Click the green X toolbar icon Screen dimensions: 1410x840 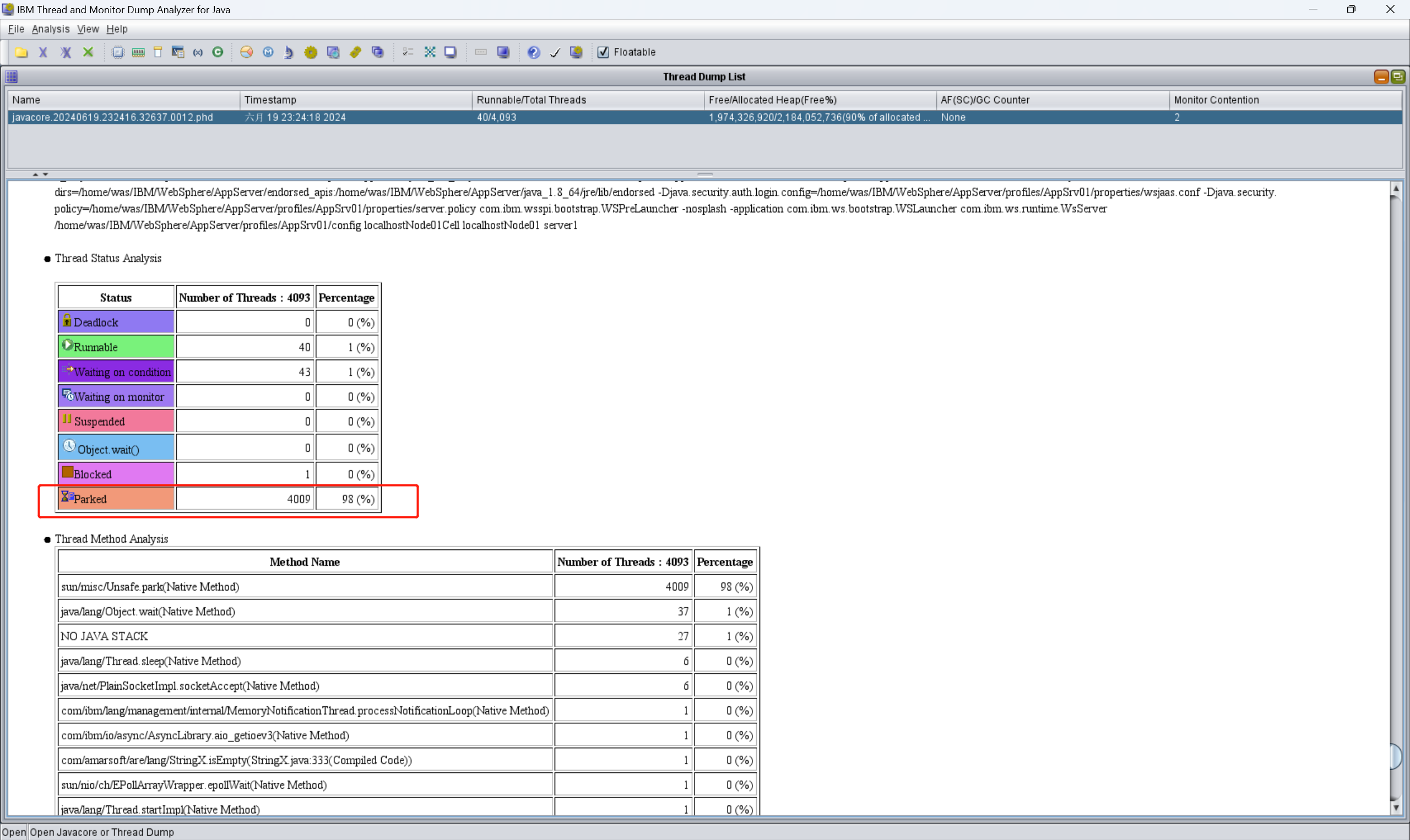tap(88, 52)
